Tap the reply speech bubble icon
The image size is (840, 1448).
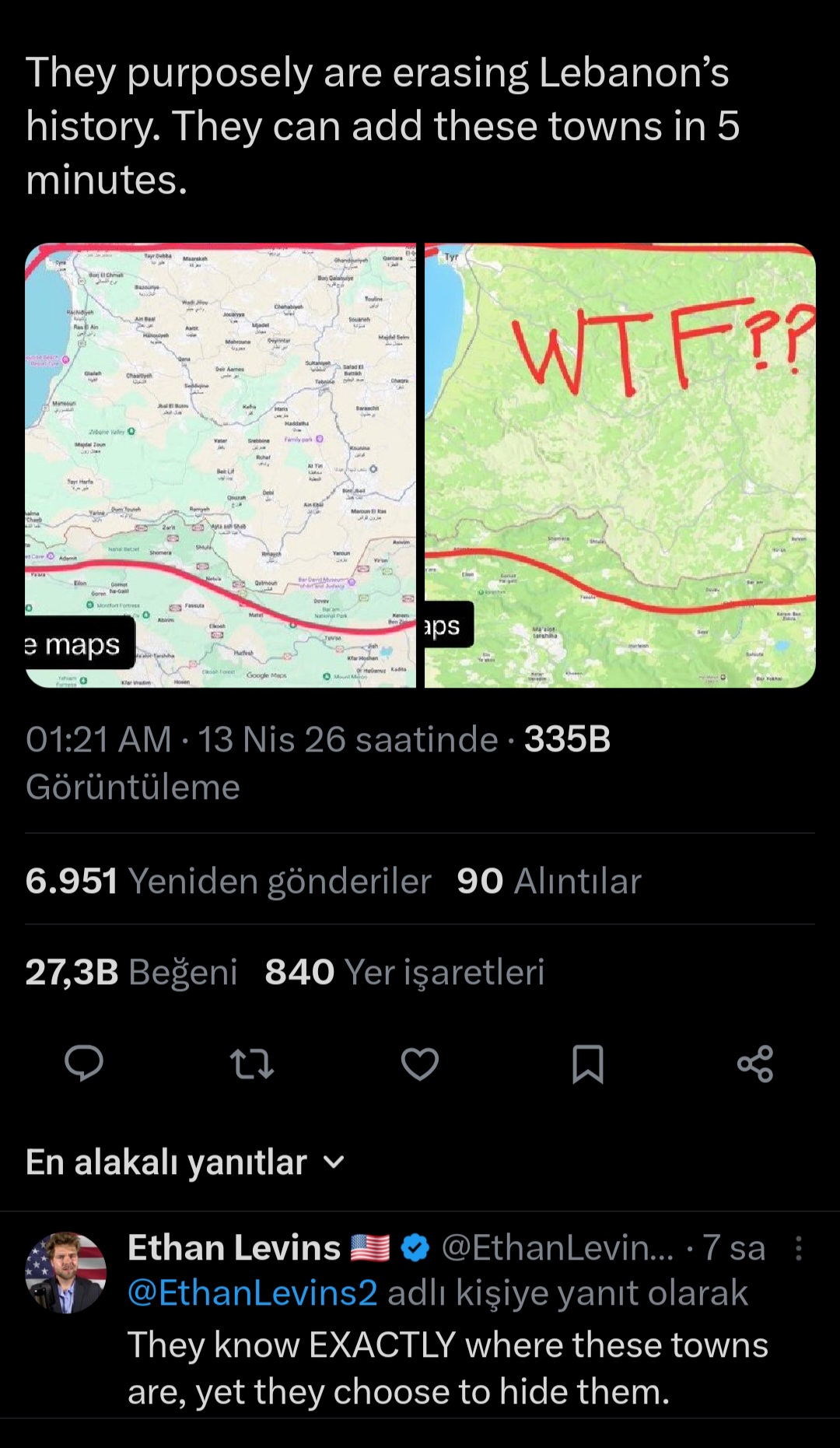[x=84, y=1064]
